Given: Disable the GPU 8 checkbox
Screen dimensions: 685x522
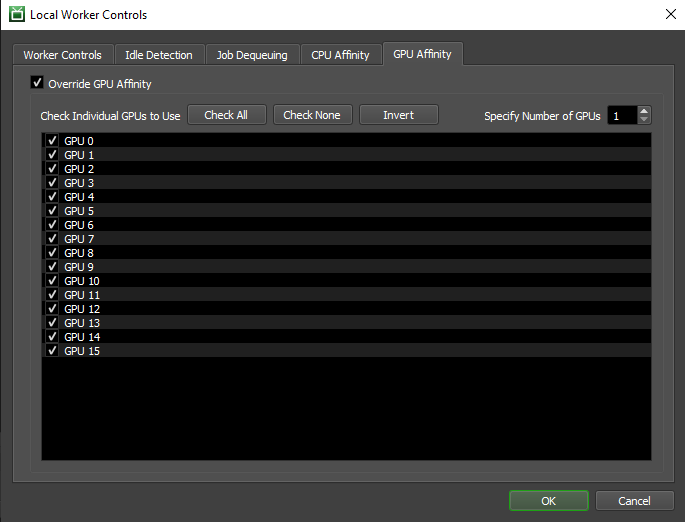Looking at the screenshot, I should point(52,252).
